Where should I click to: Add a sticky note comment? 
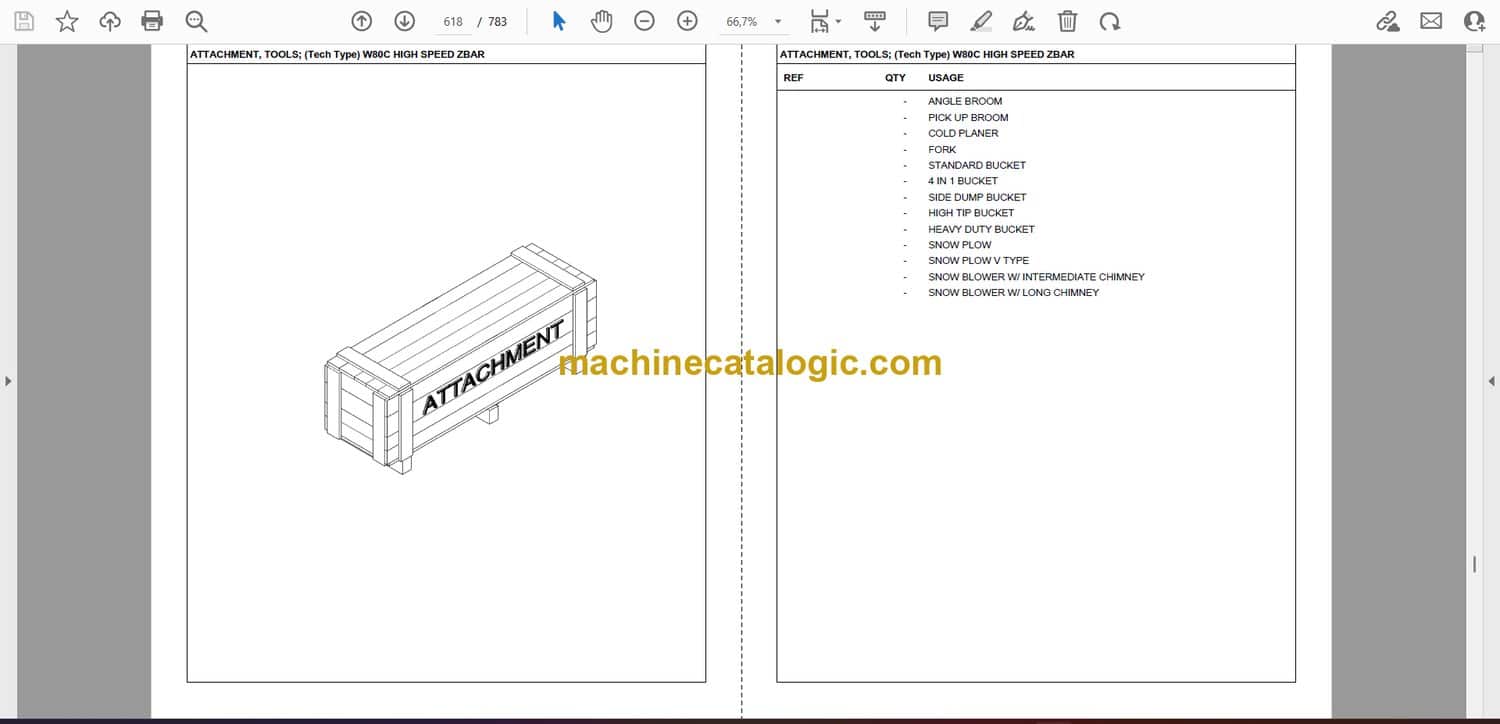pos(938,21)
